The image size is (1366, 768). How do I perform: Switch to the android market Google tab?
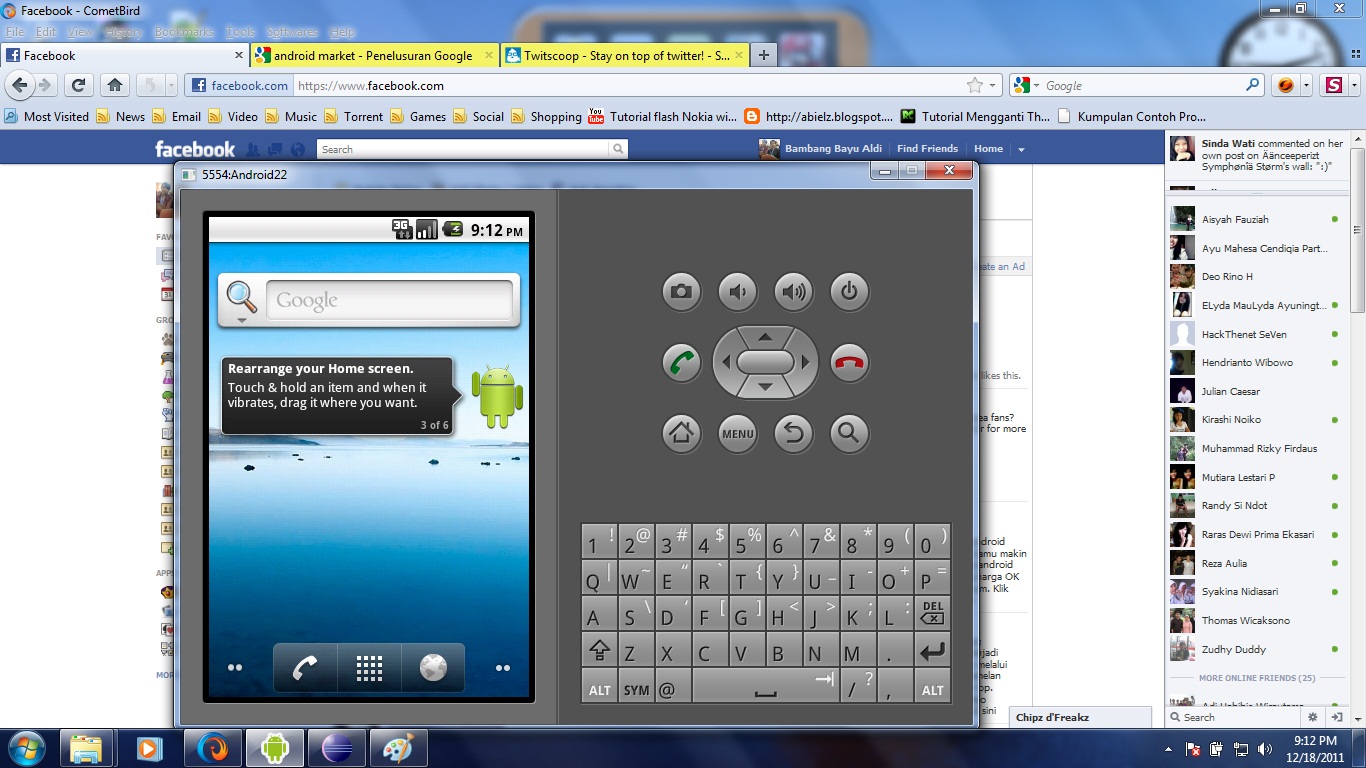(374, 56)
